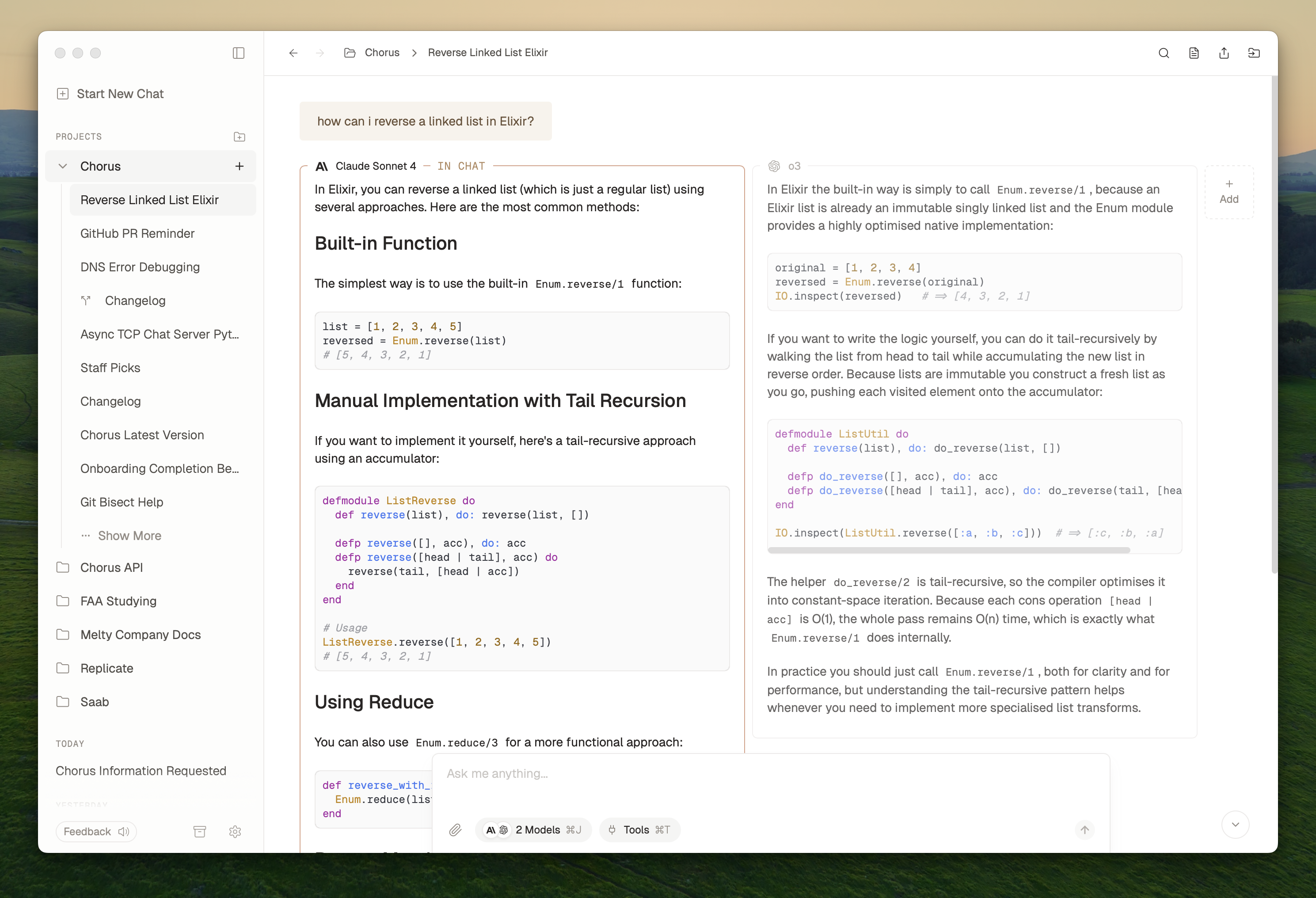Click the attachment paperclip icon
This screenshot has height=898, width=1316.
455,830
